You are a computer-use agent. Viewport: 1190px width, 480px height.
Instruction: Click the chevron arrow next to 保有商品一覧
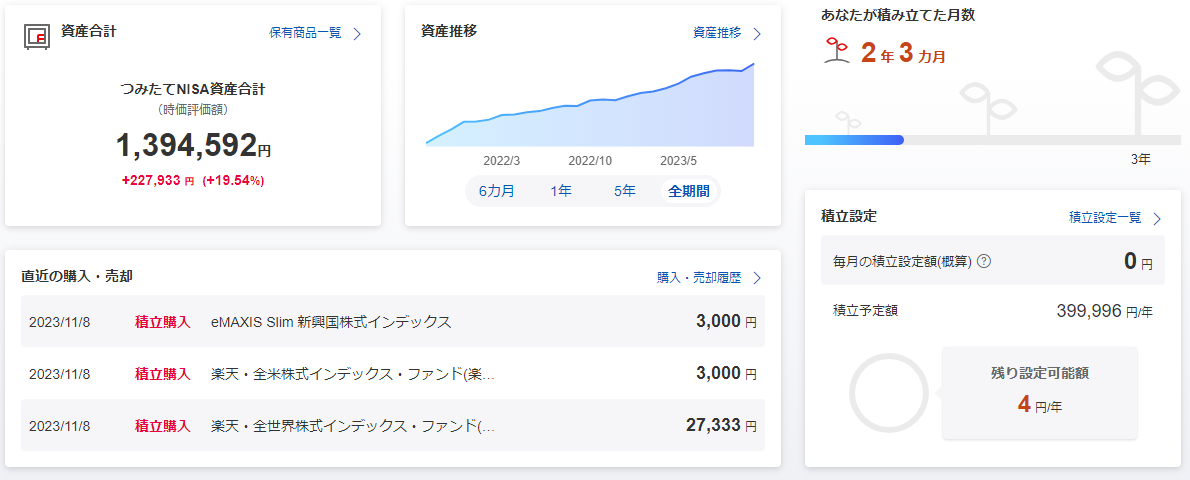click(x=357, y=33)
